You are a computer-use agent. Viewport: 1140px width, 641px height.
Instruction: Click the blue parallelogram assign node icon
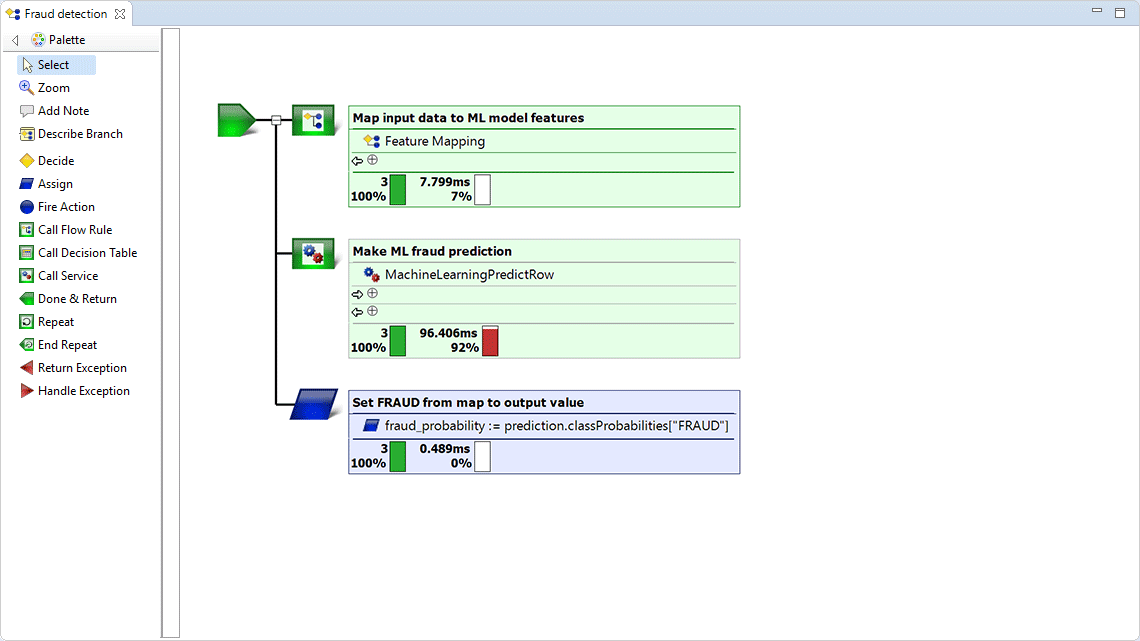[x=313, y=404]
